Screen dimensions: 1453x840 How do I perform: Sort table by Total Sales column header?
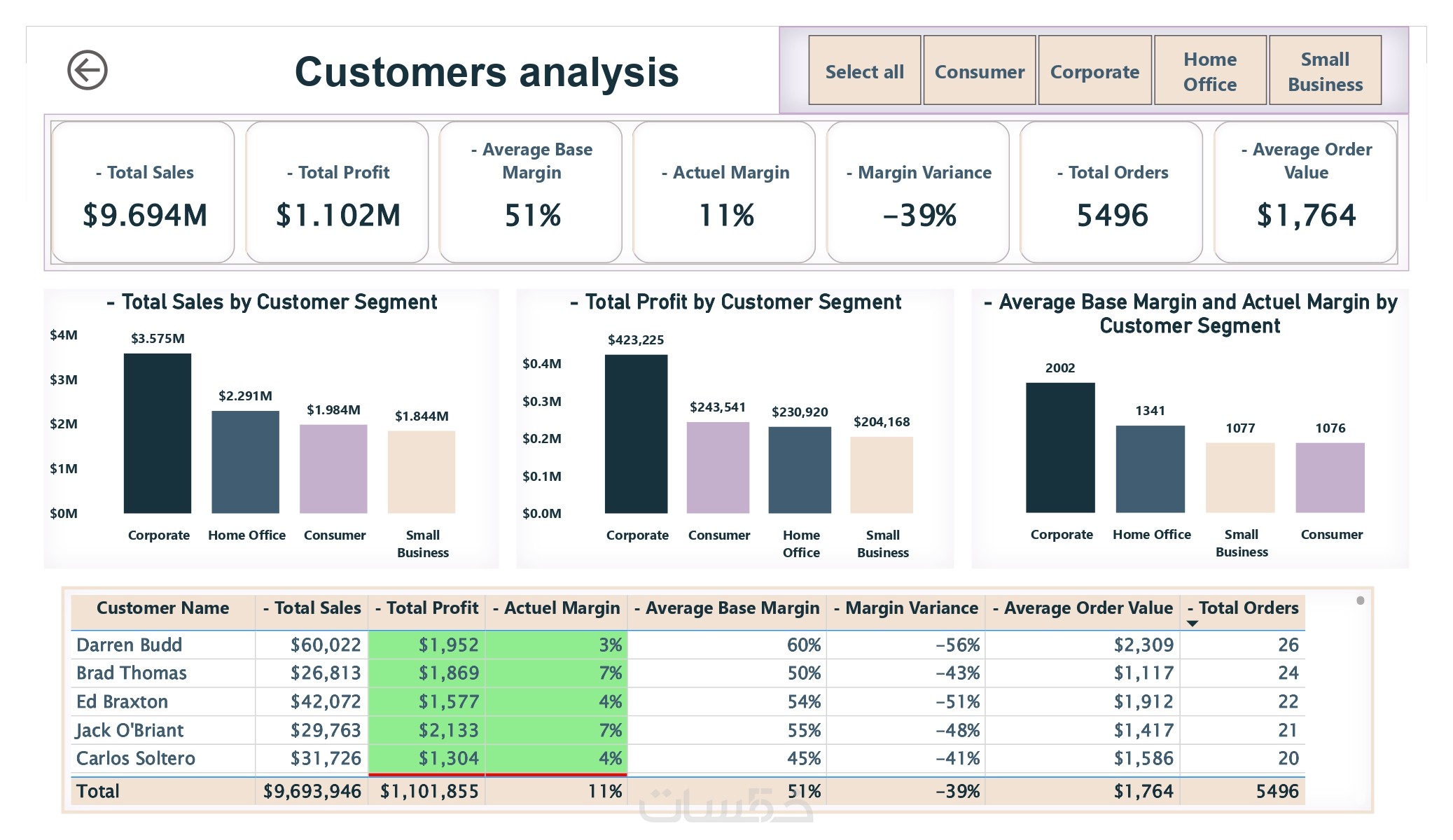[x=312, y=608]
